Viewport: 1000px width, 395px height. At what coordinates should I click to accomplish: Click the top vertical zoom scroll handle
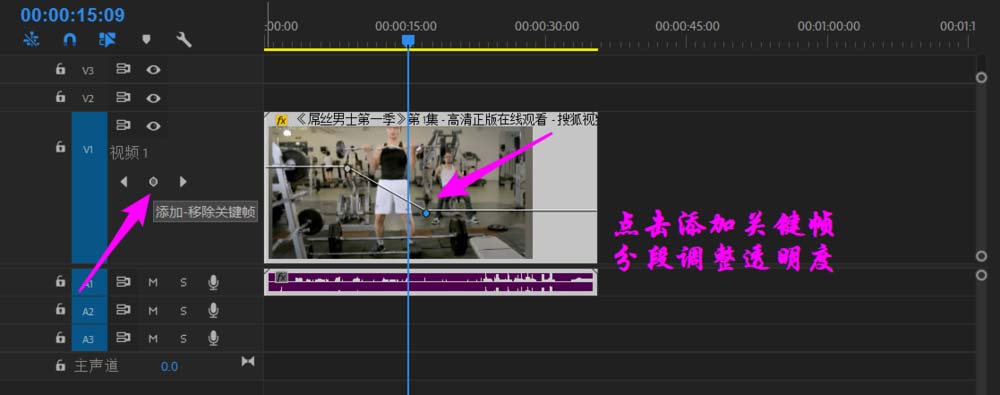coord(982,77)
